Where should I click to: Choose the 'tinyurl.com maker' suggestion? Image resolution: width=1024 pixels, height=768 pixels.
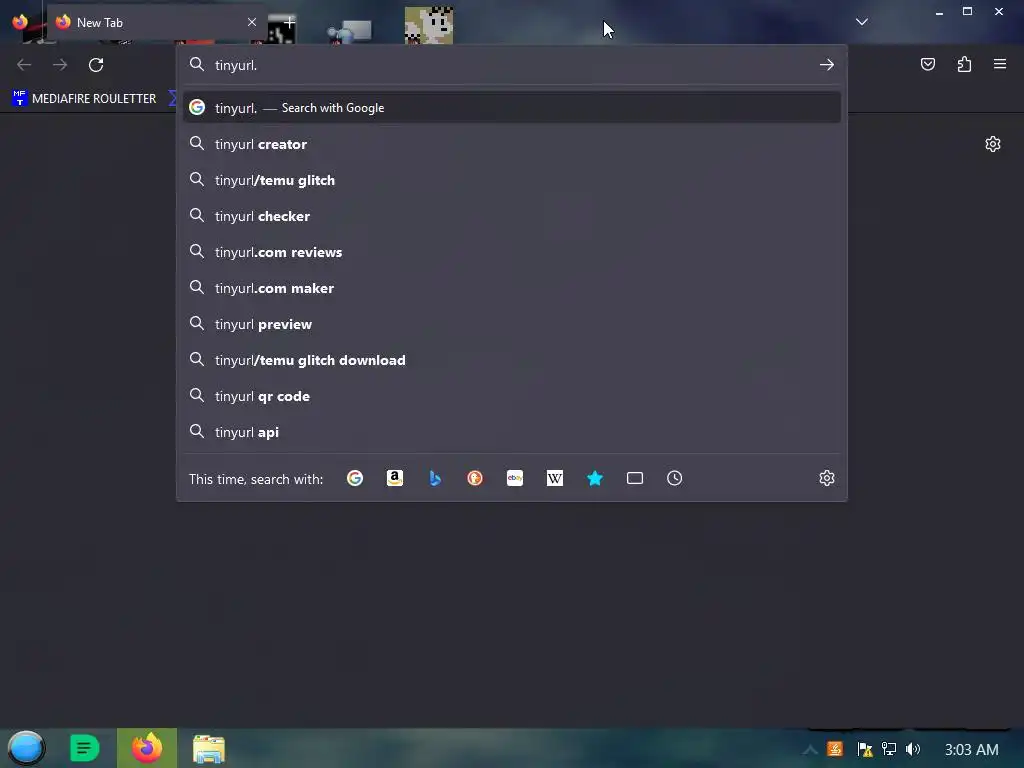pos(512,288)
